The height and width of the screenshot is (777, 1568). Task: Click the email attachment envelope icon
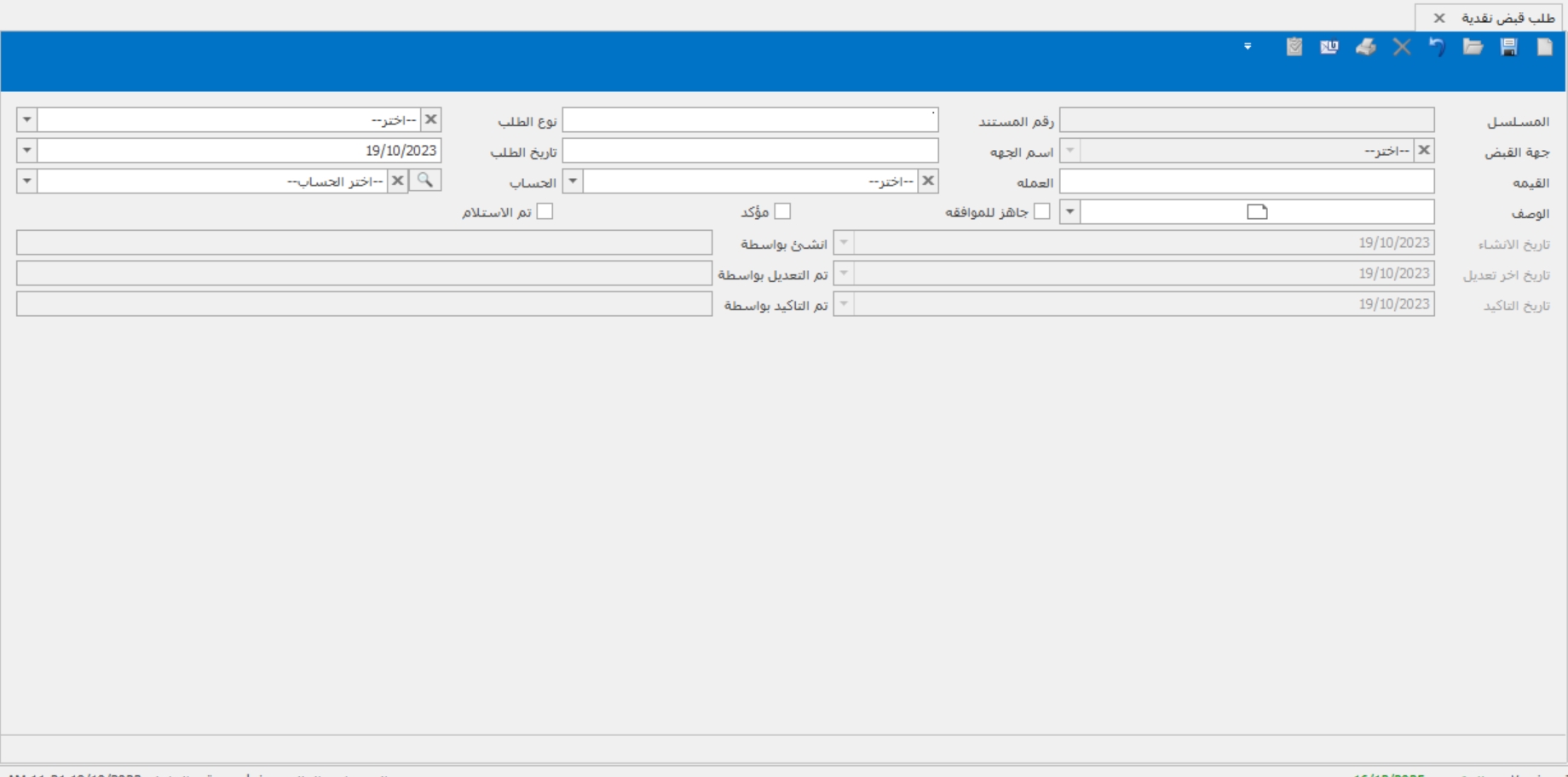click(x=1329, y=48)
